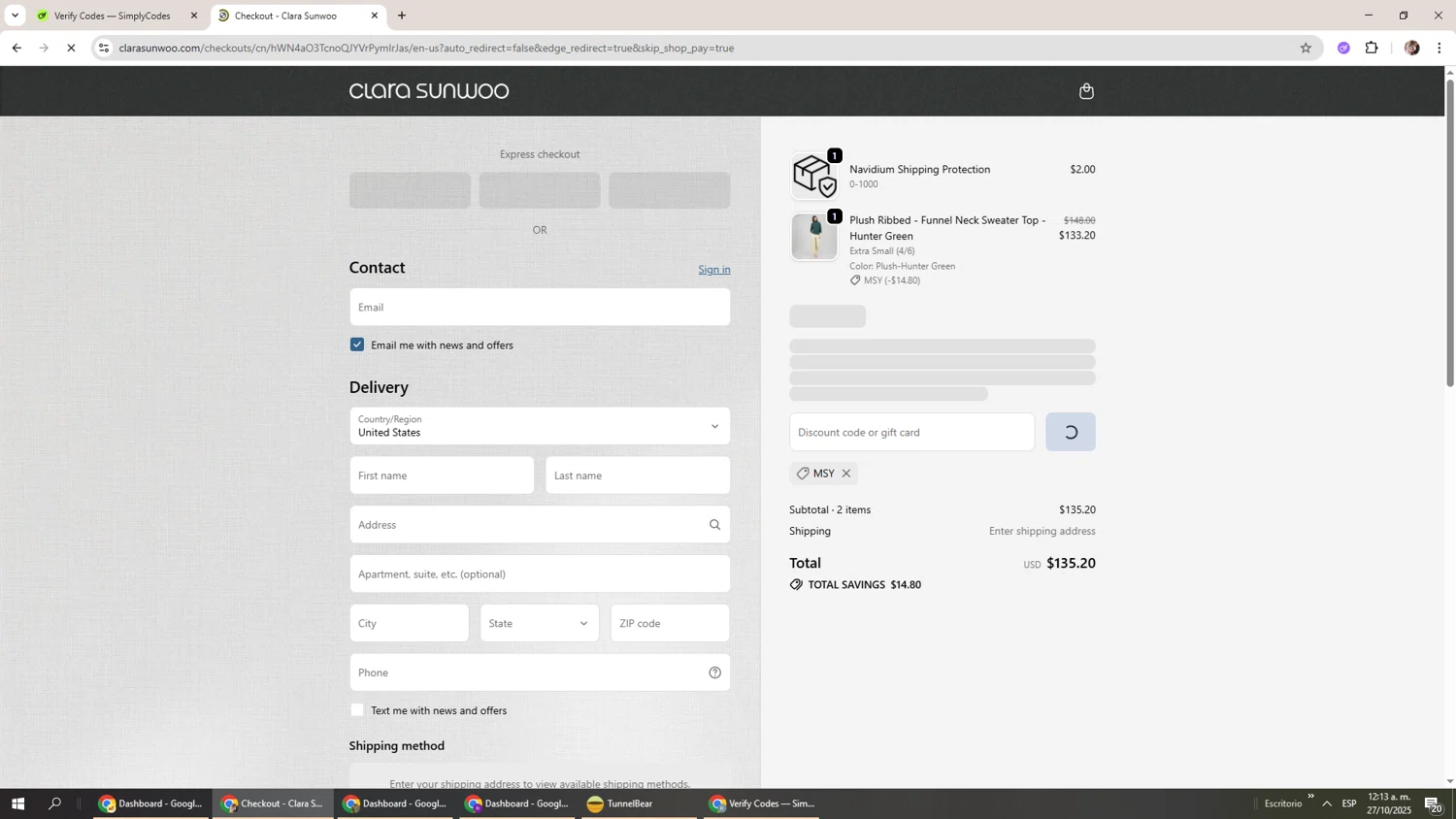Bookmark this page with the star icon
This screenshot has height=819, width=1456.
pyautogui.click(x=1306, y=48)
